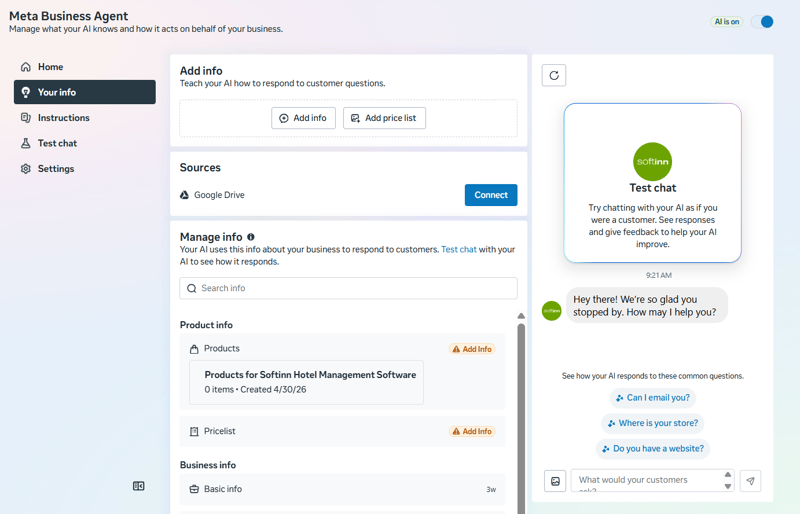Click 0 items Created 4/30/26 text
Image resolution: width=800 pixels, height=514 pixels.
pyautogui.click(x=255, y=389)
